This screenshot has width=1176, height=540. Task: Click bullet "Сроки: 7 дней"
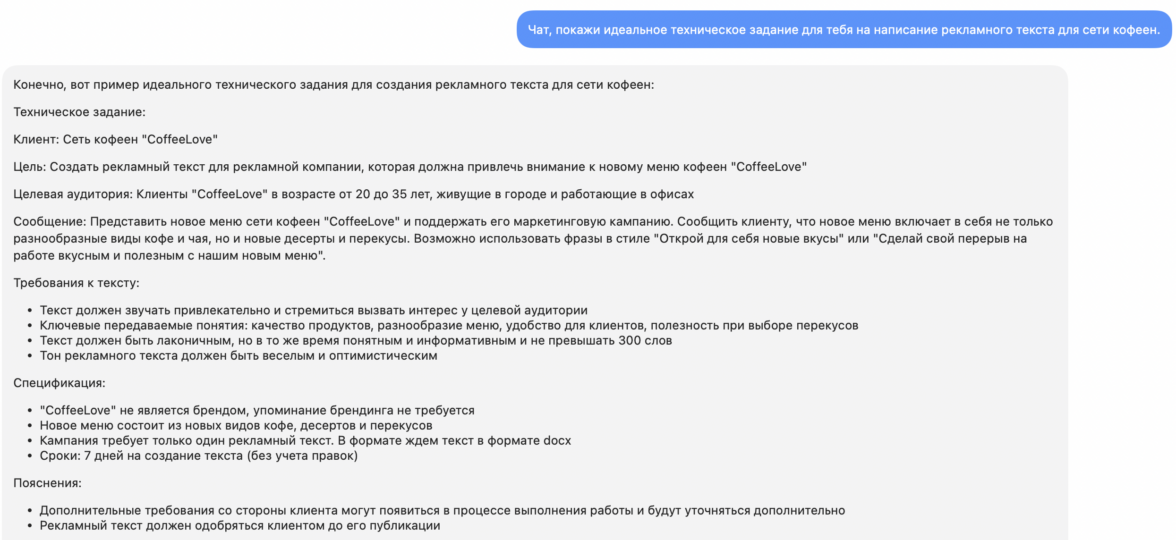pyautogui.click(x=199, y=456)
